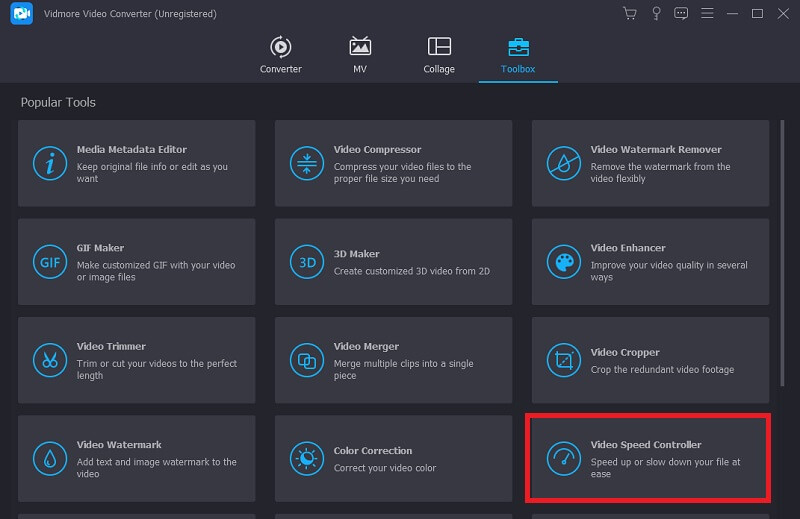
Task: Open the register key icon
Action: pos(655,14)
